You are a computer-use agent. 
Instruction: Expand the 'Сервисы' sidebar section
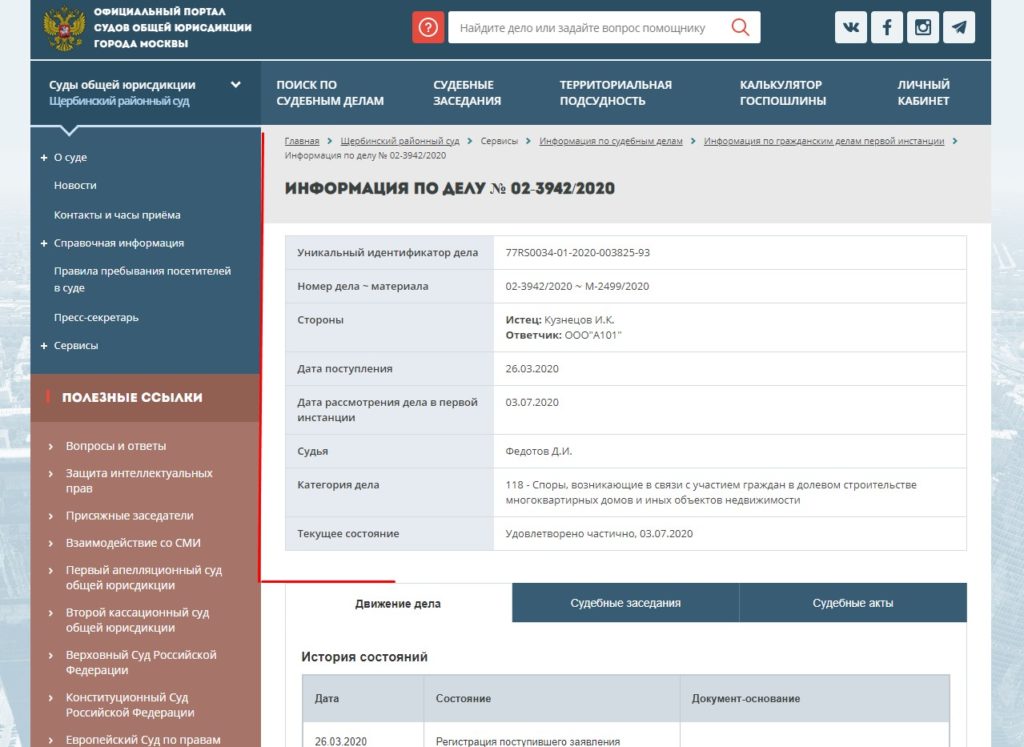pyautogui.click(x=44, y=345)
